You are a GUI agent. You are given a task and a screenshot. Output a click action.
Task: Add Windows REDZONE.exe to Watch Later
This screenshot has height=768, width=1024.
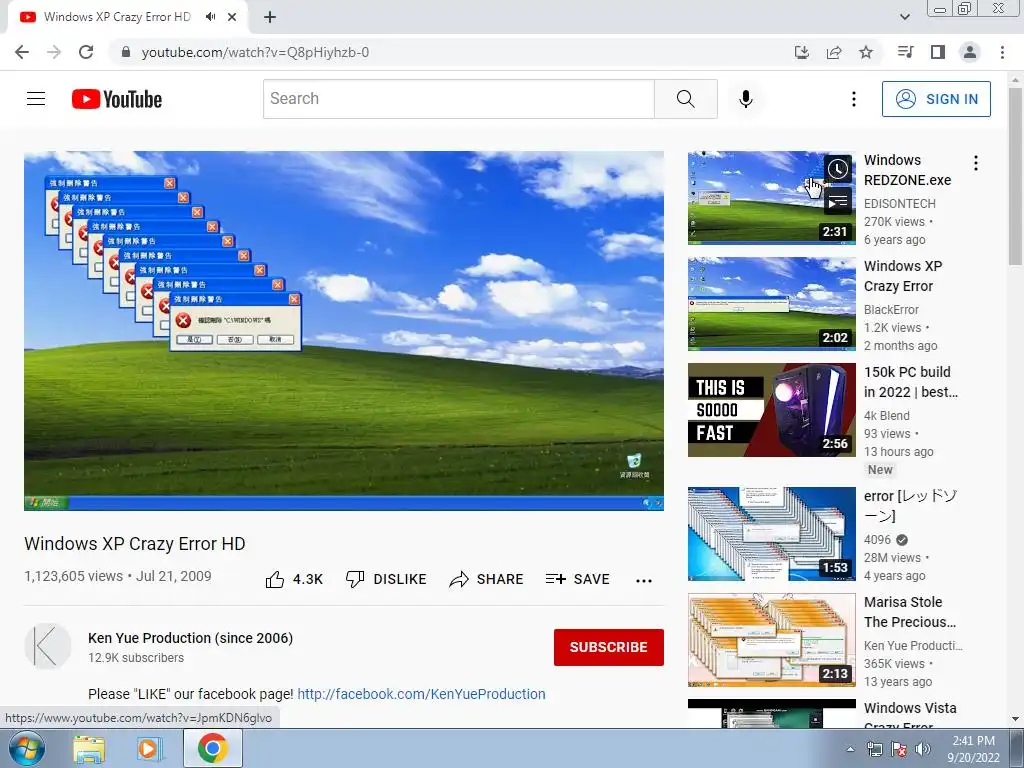tap(838, 169)
